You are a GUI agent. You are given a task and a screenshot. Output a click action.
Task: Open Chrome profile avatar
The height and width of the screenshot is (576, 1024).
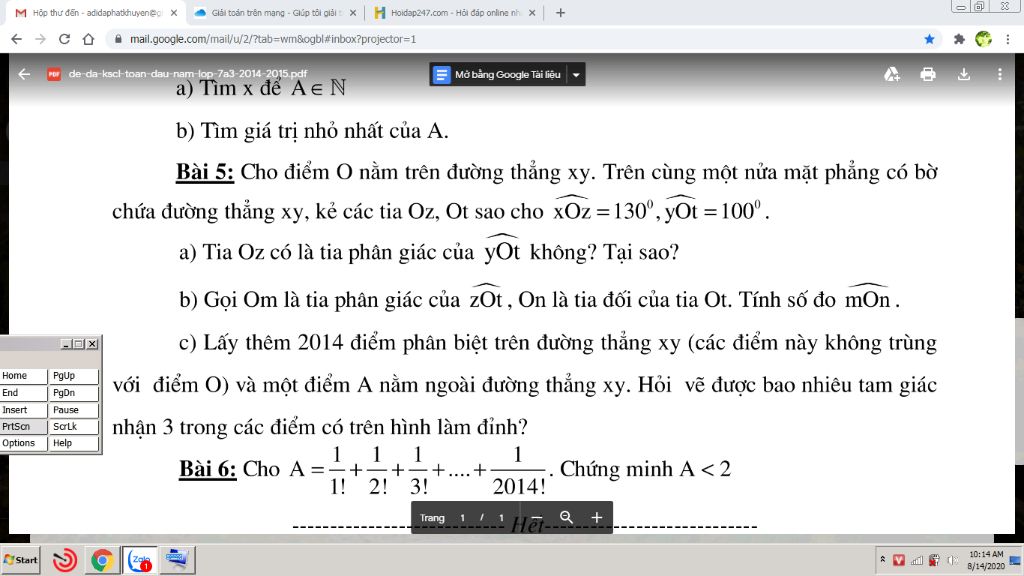click(984, 39)
